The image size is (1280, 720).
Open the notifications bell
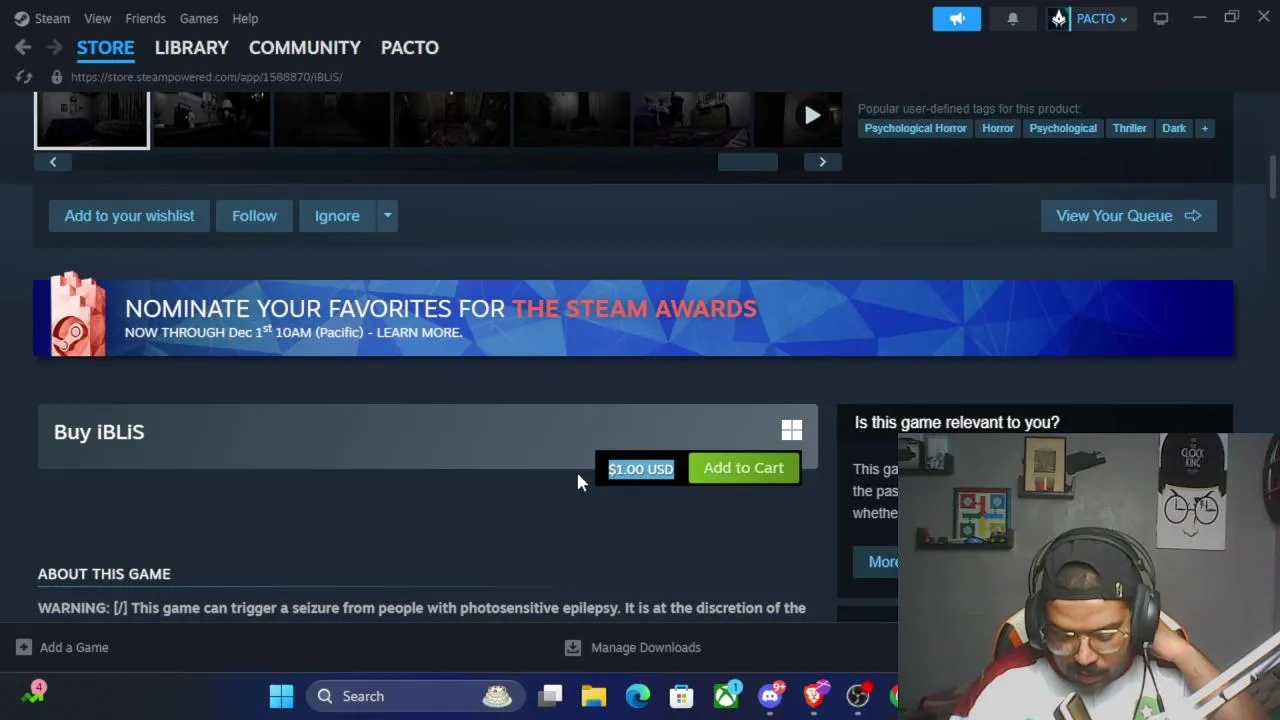(1012, 18)
